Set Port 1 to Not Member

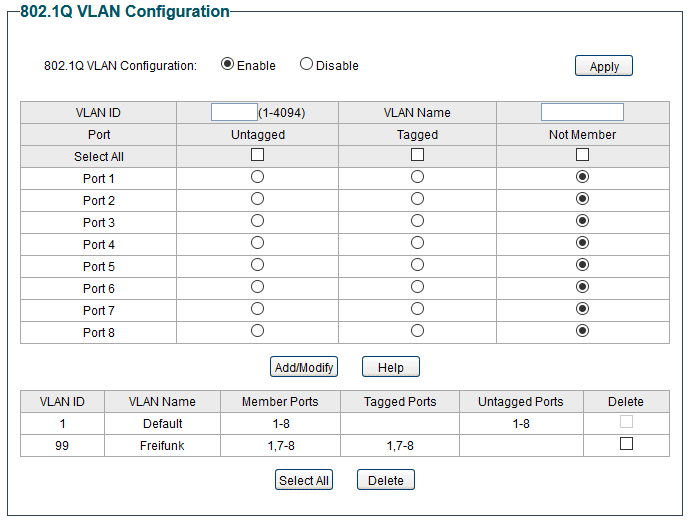(x=582, y=177)
